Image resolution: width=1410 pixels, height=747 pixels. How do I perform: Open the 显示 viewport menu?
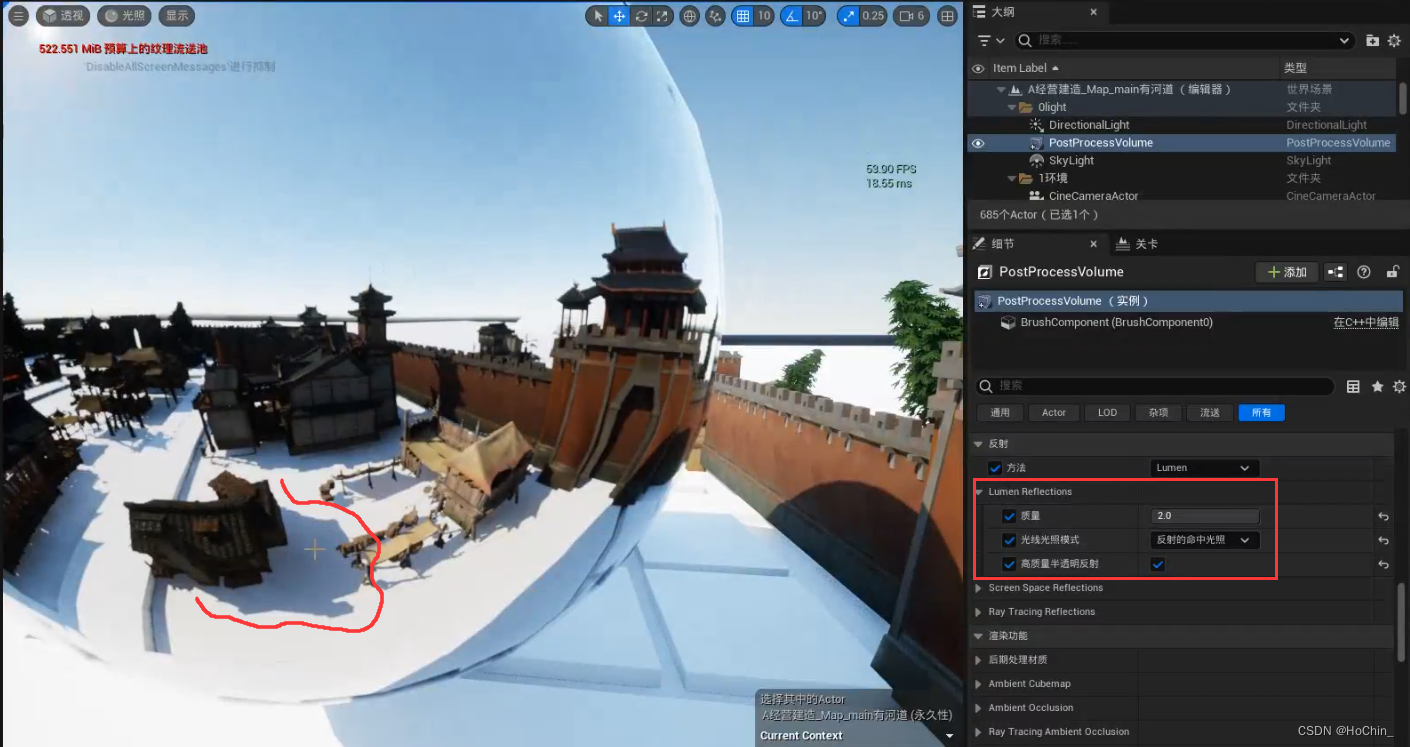point(178,15)
